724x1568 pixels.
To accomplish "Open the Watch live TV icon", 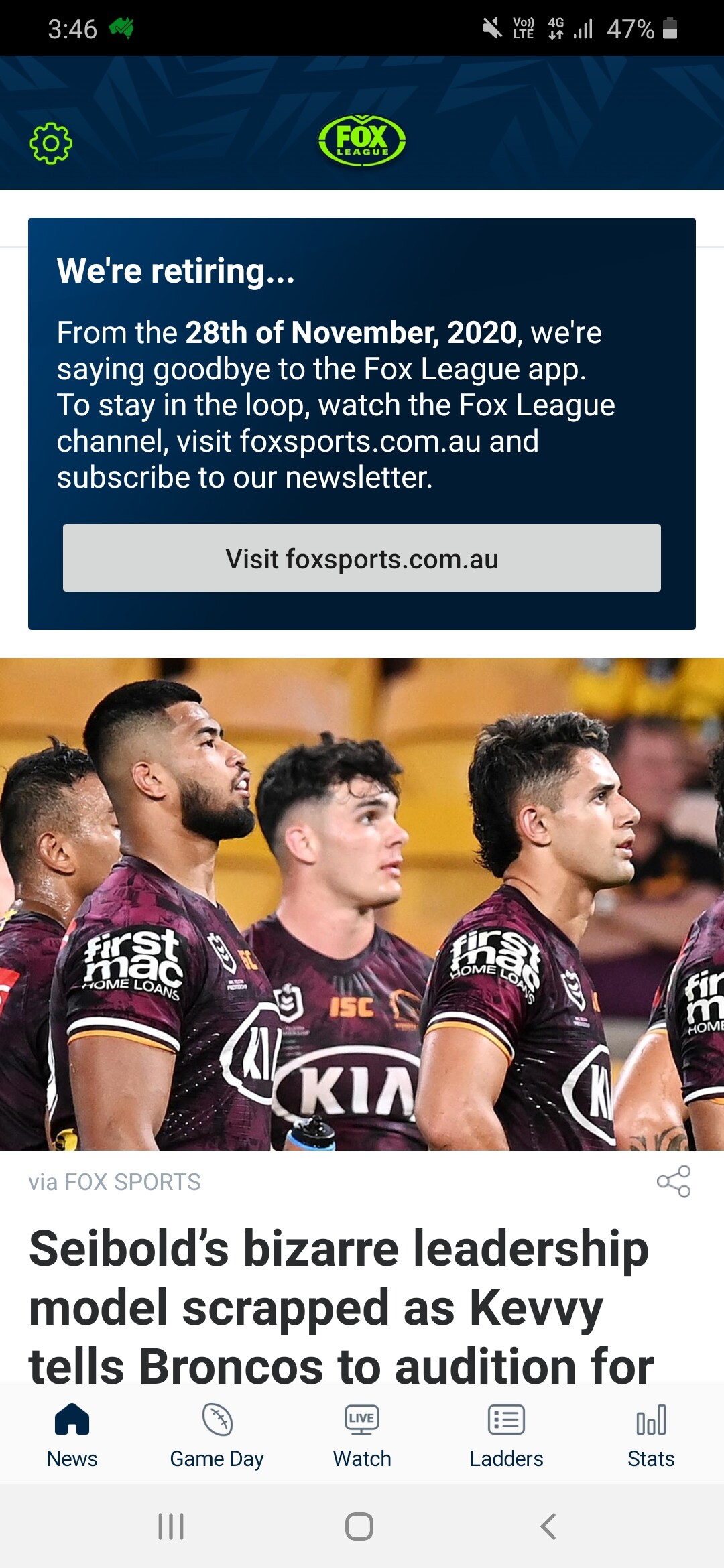I will [362, 1419].
